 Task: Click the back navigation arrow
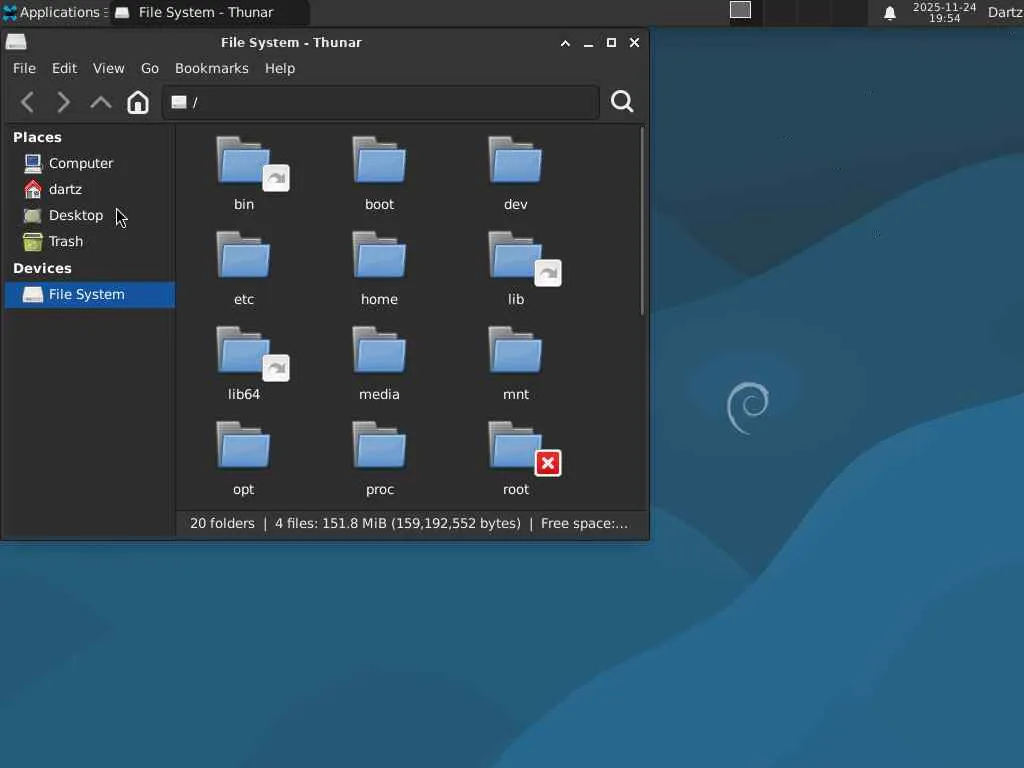[x=28, y=102]
